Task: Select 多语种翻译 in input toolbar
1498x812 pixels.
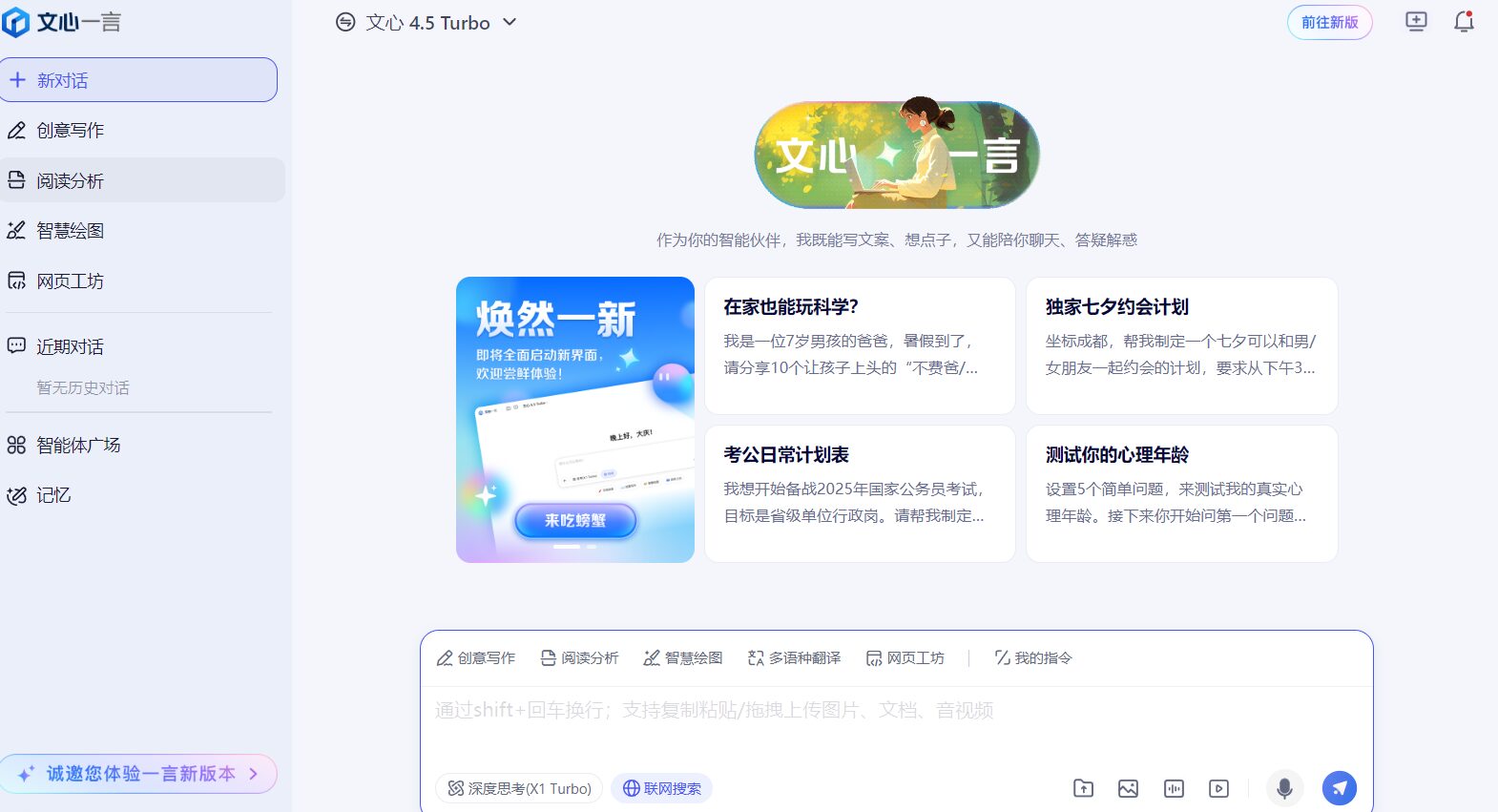Action: coord(795,658)
